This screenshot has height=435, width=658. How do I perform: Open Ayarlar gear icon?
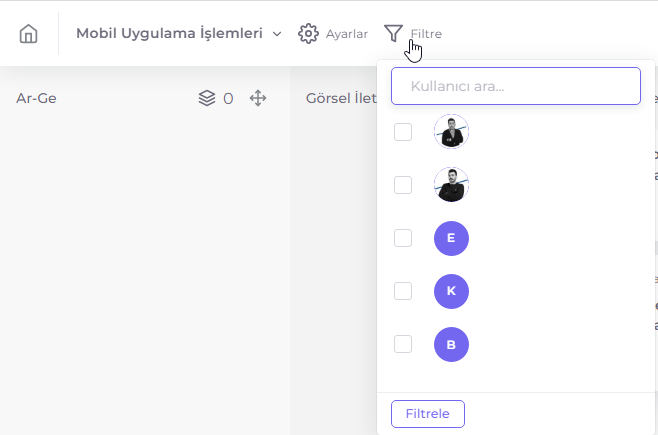[308, 34]
